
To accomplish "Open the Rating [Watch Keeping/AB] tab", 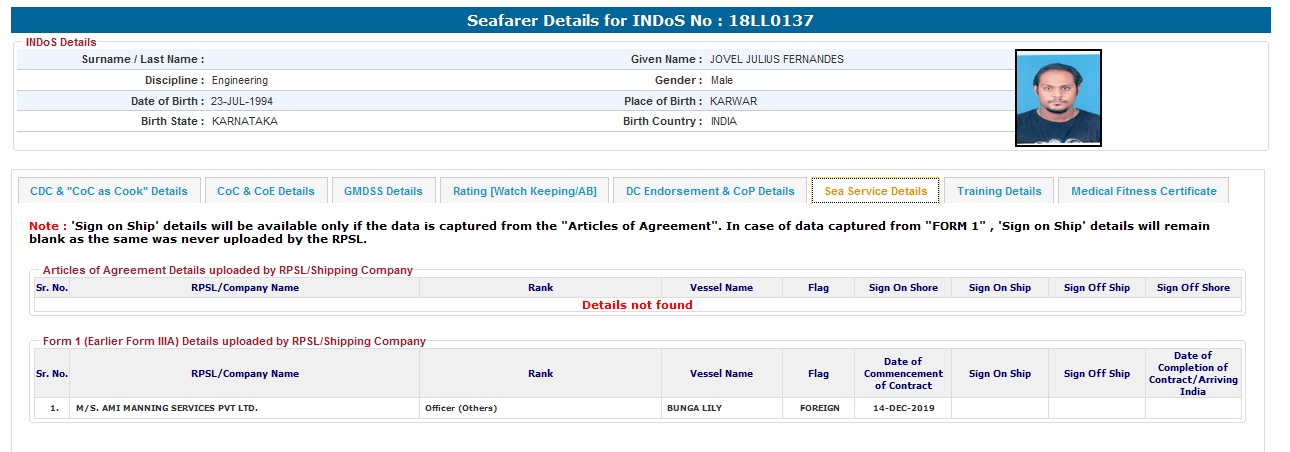I will click(x=524, y=191).
